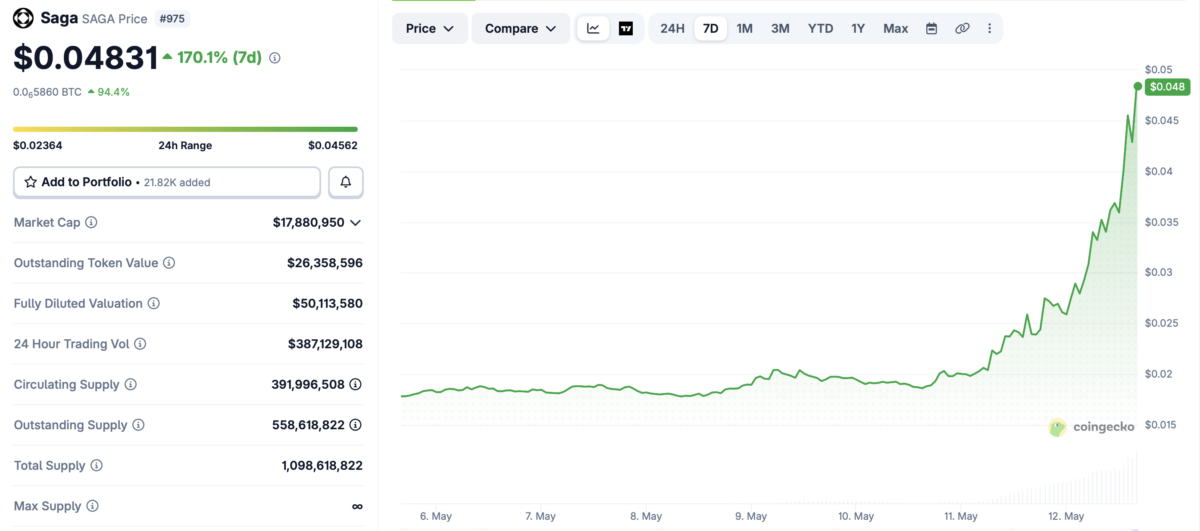Screen dimensions: 1200x531
Task: Select the 1Y time range
Action: point(858,28)
